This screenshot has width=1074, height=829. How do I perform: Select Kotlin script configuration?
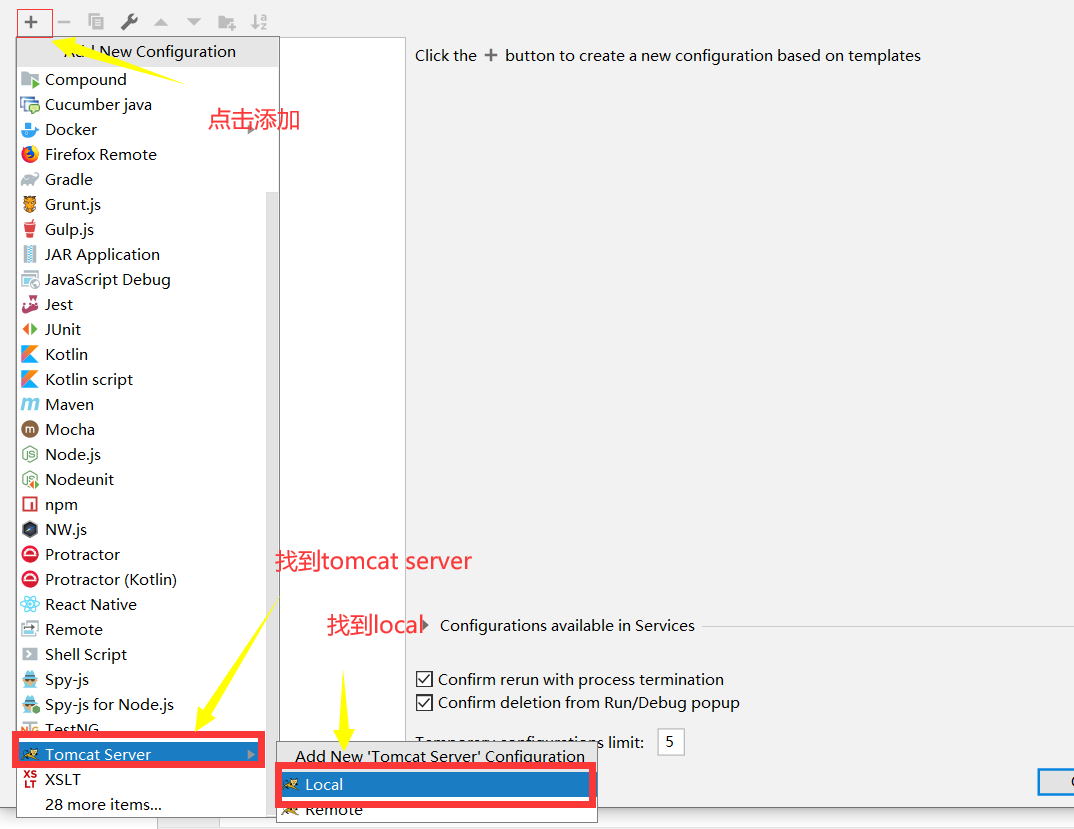point(142,380)
